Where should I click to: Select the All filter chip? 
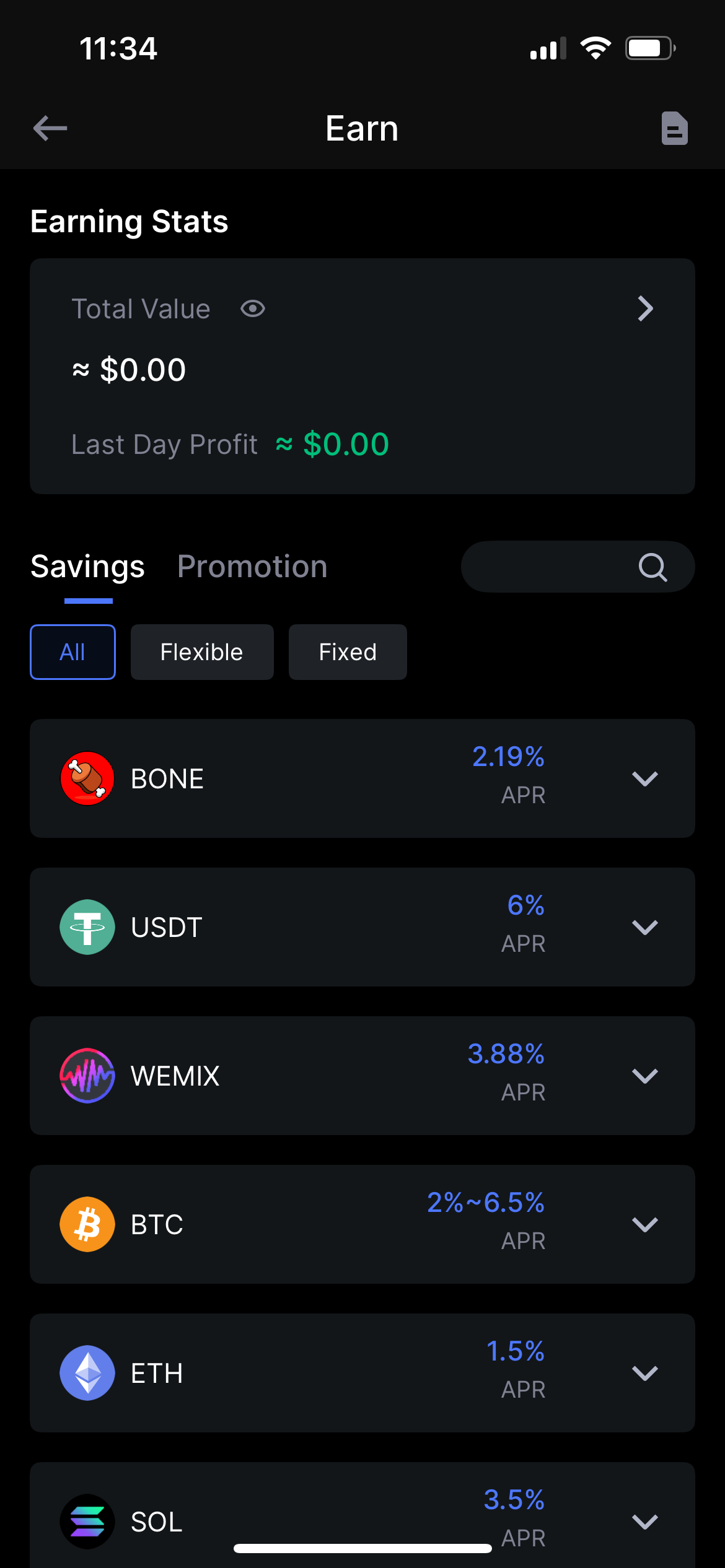[72, 652]
